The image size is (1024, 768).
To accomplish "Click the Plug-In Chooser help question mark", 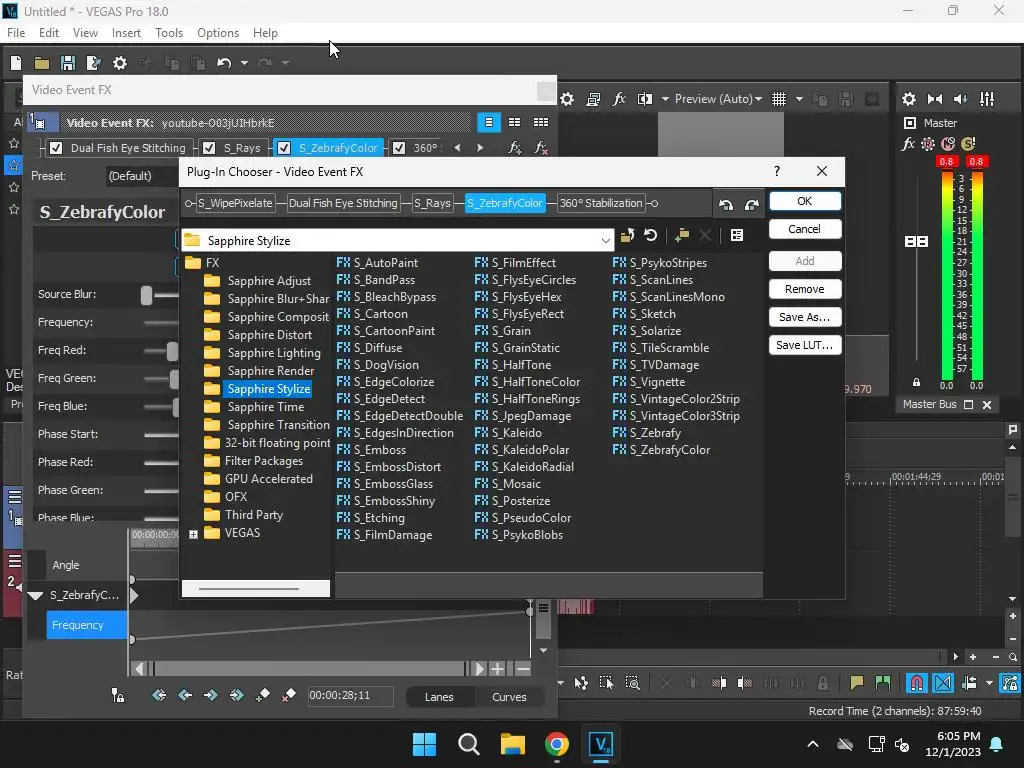I will [776, 171].
